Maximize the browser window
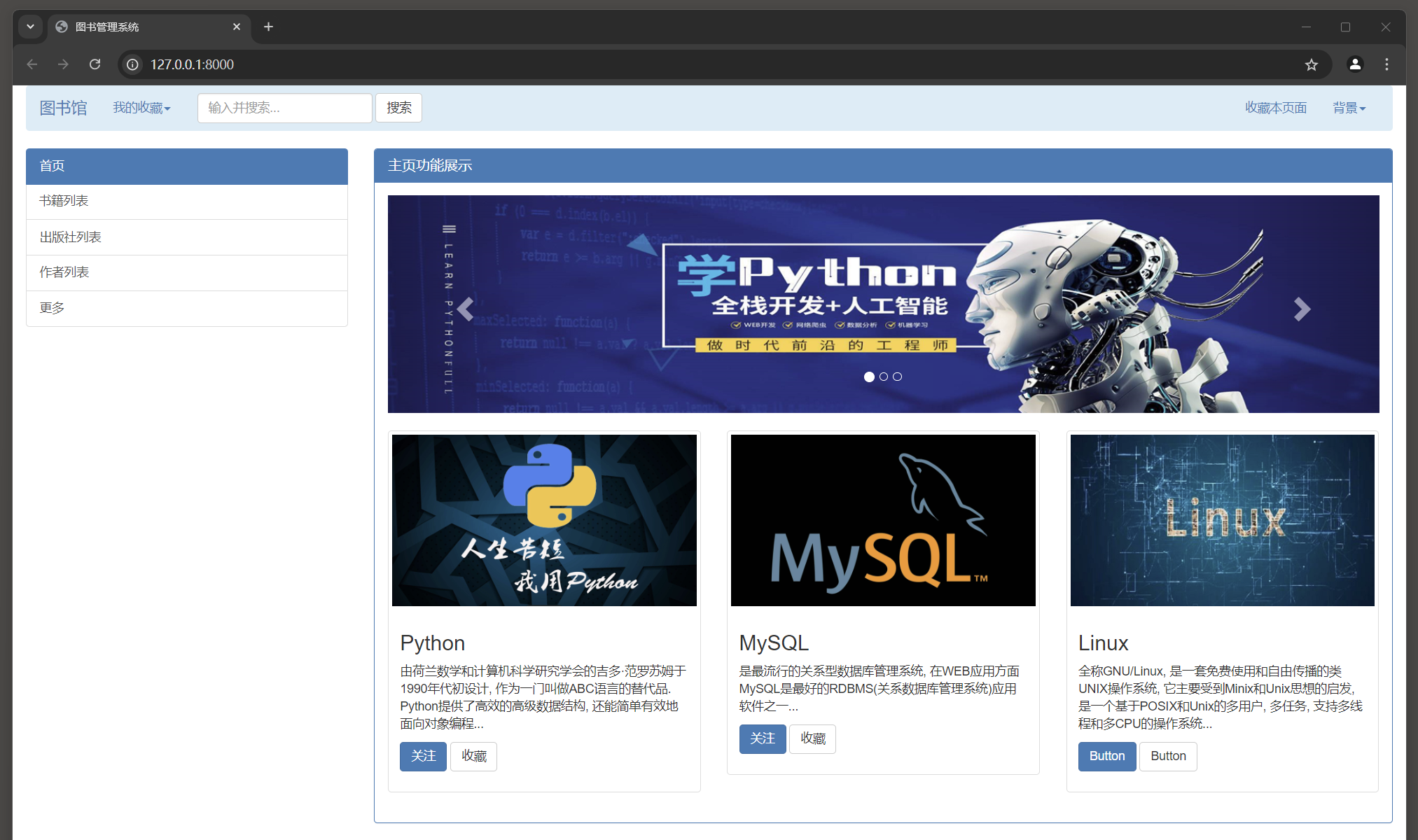 coord(1345,27)
